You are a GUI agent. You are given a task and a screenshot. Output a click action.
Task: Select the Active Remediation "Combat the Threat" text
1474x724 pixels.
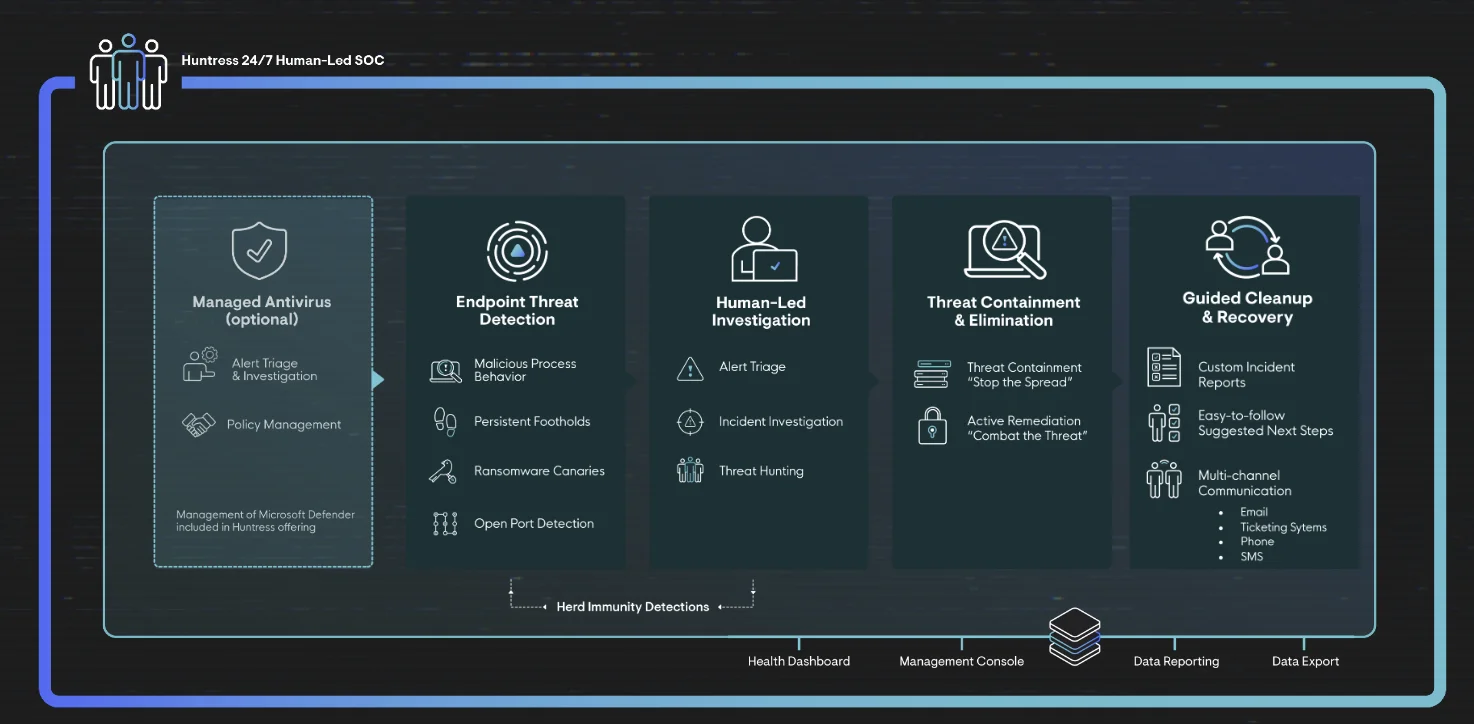[1027, 428]
